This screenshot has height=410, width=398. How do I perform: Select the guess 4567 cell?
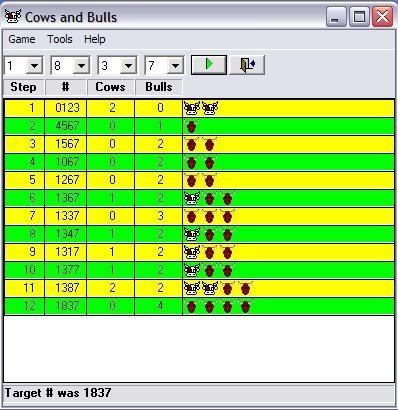pos(66,126)
